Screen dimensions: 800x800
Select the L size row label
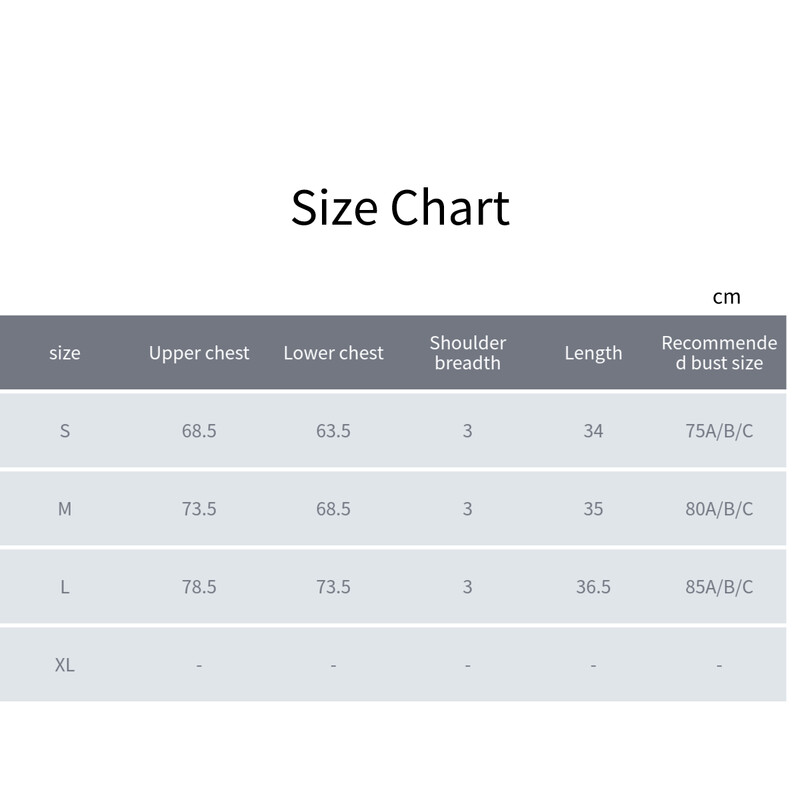[65, 587]
